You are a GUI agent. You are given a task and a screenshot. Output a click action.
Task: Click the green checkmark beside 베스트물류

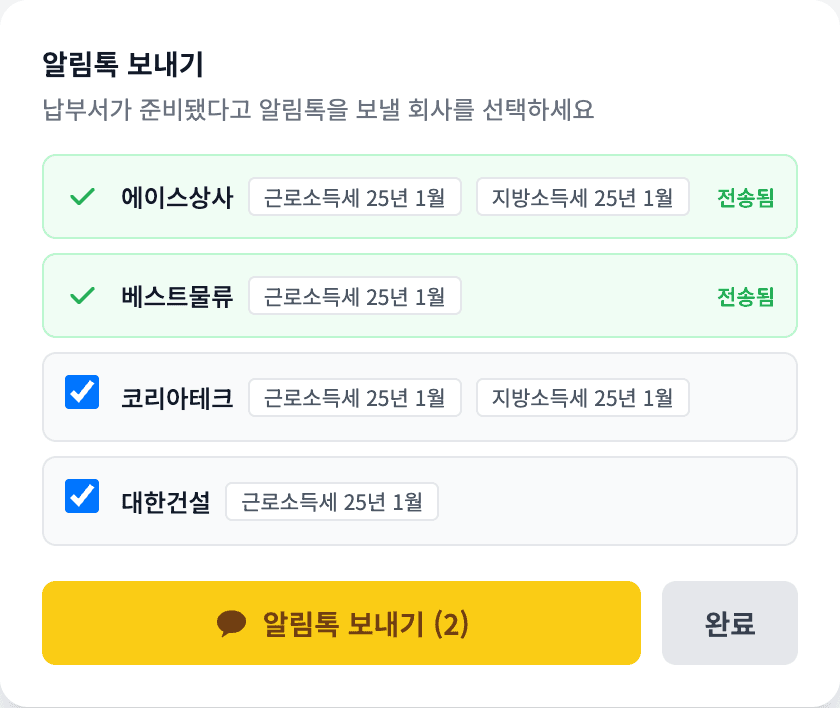(x=82, y=296)
